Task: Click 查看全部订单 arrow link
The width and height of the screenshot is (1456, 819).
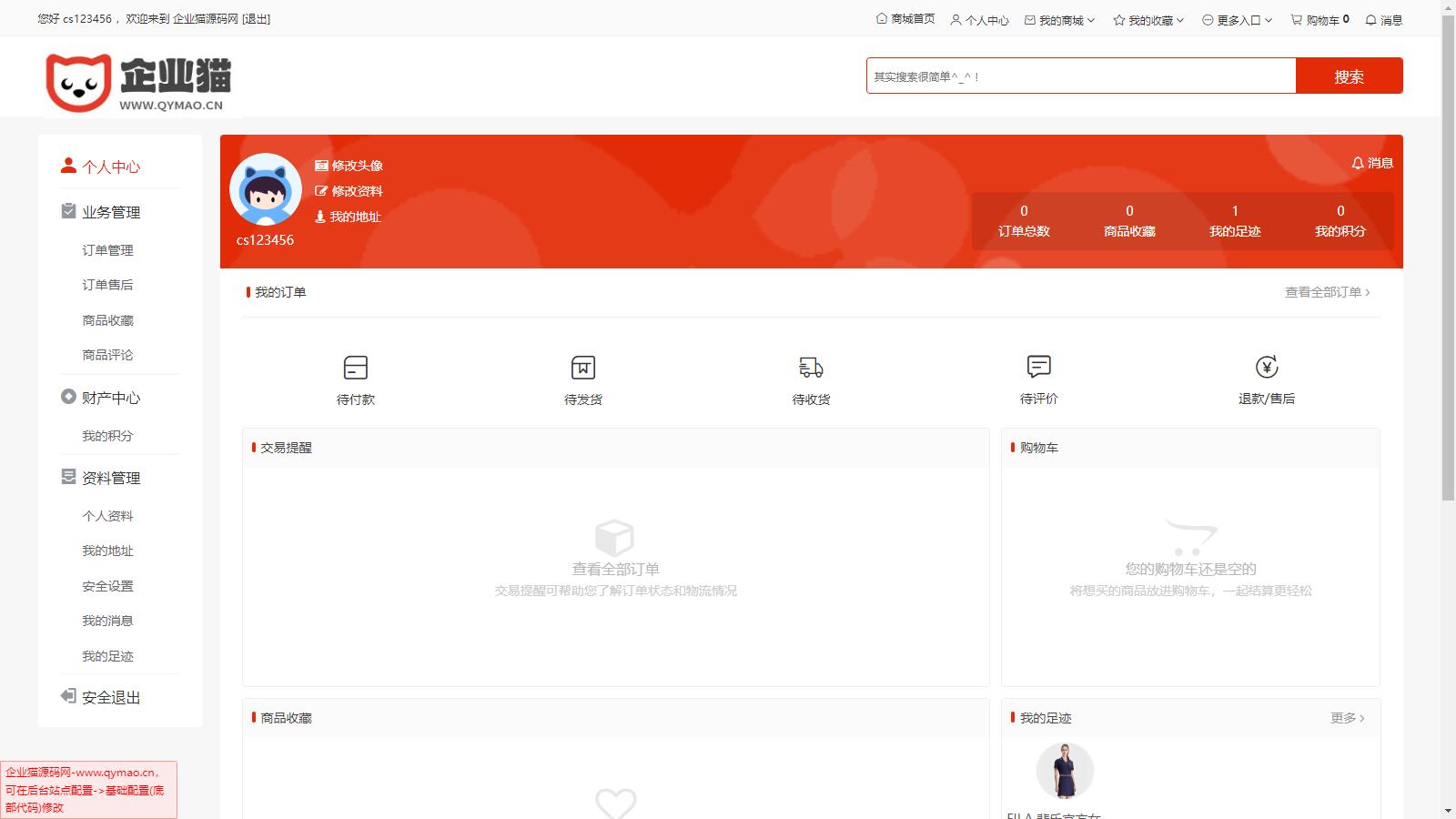Action: [1328, 292]
